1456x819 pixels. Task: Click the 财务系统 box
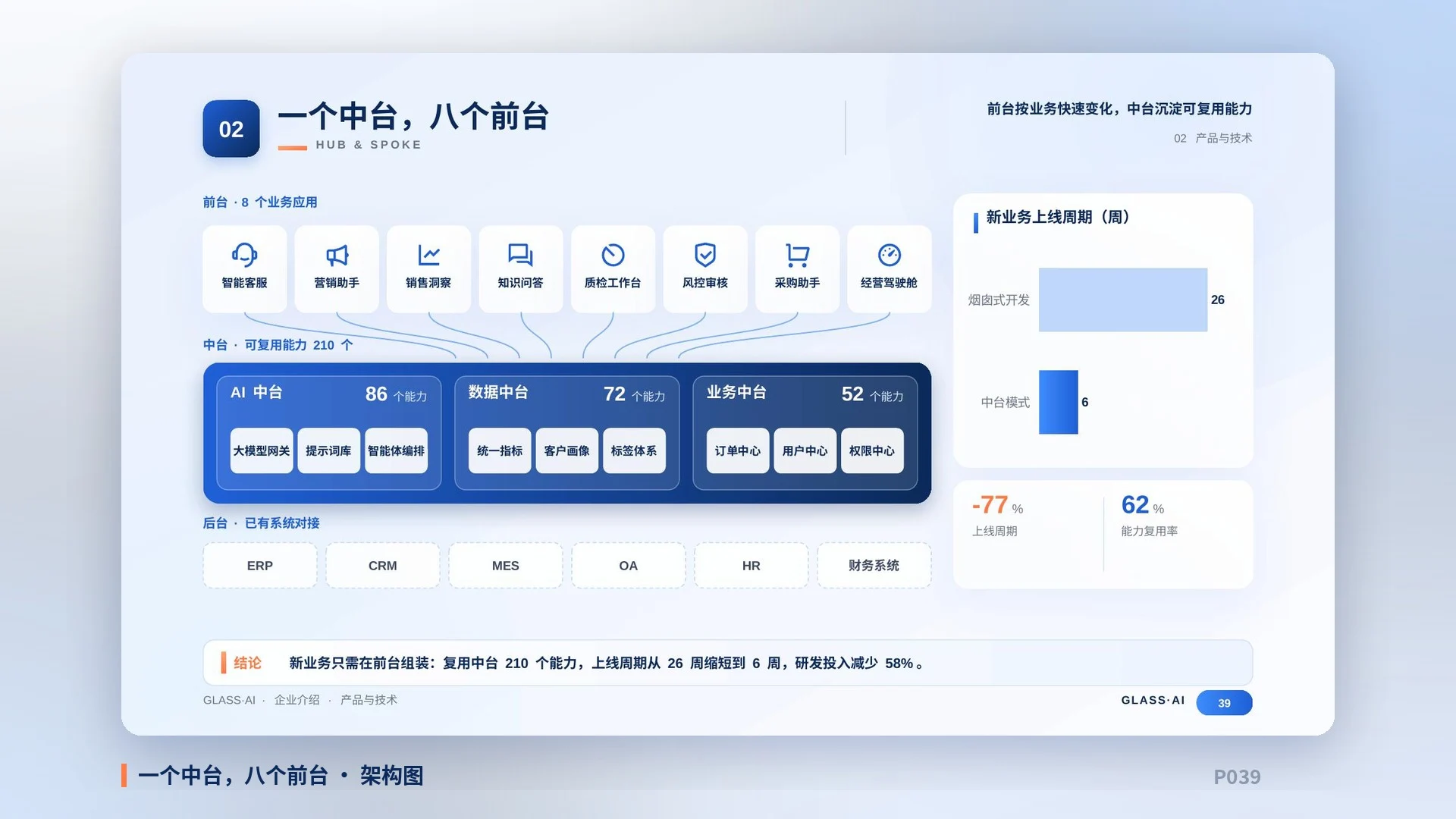tap(874, 566)
